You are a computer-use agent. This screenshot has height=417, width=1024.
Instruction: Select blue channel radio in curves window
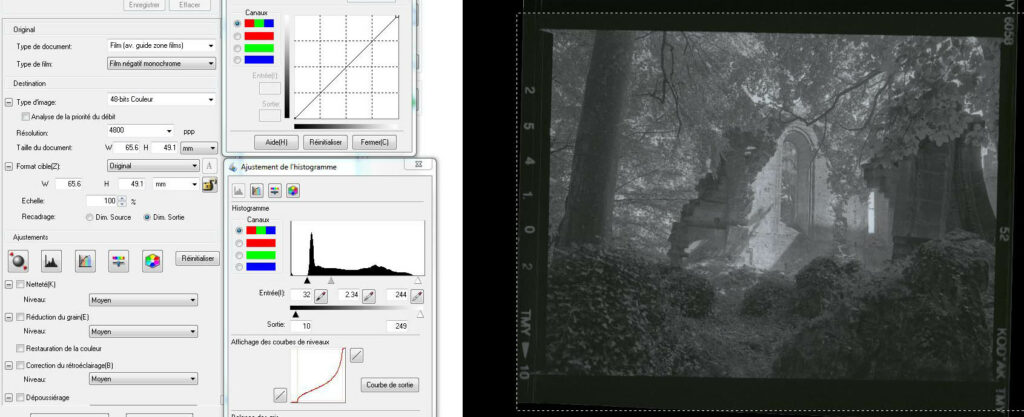pos(237,60)
